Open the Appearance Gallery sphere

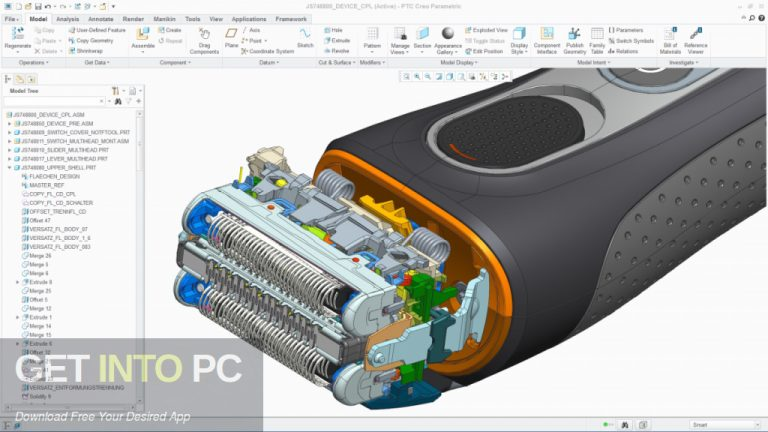448,33
